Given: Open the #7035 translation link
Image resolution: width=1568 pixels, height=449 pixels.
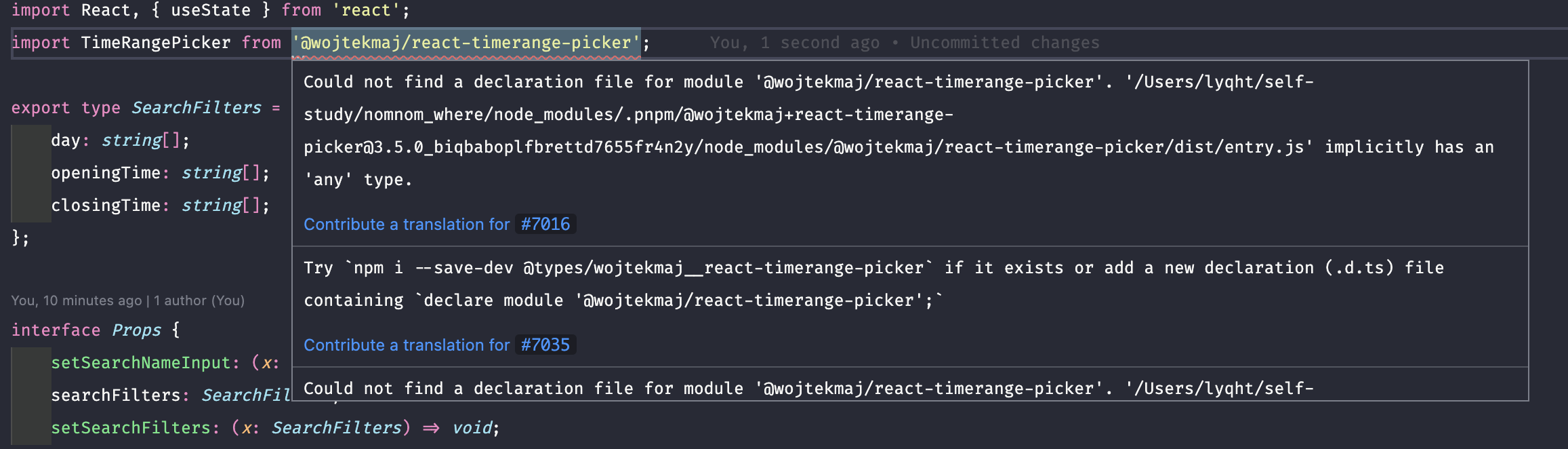Looking at the screenshot, I should pyautogui.click(x=545, y=345).
